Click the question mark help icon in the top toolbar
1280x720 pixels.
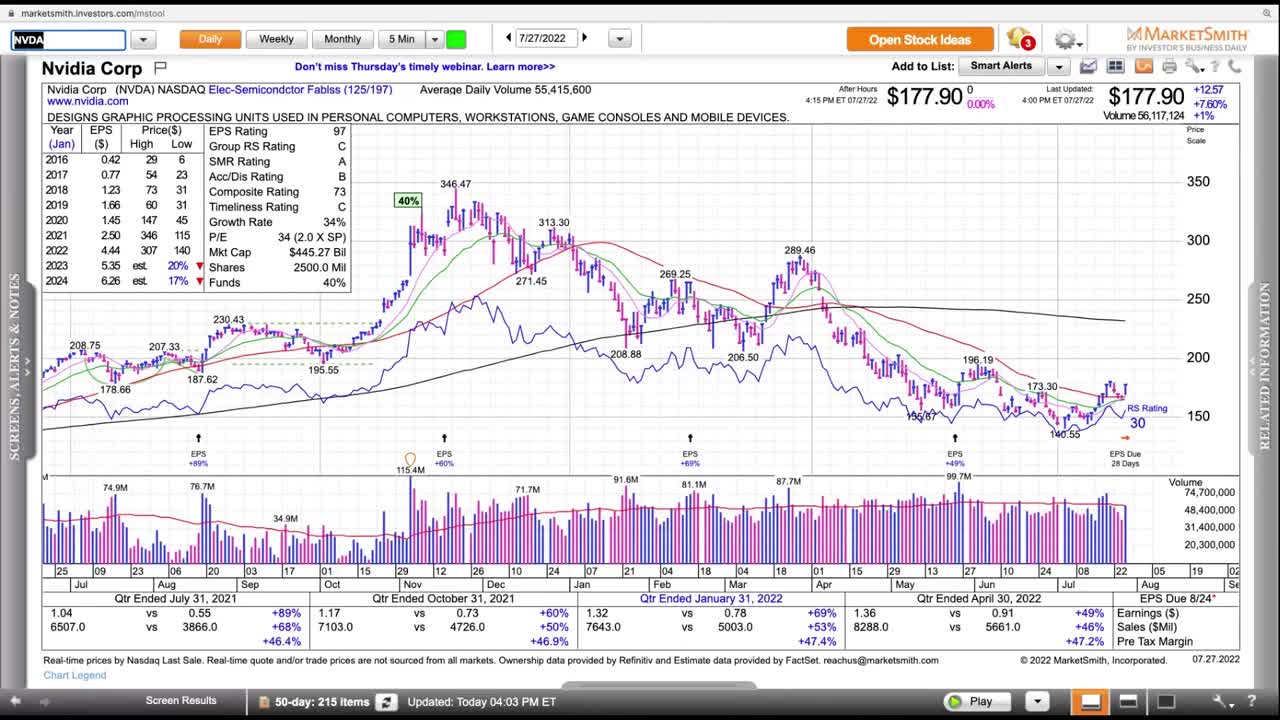click(x=1215, y=66)
